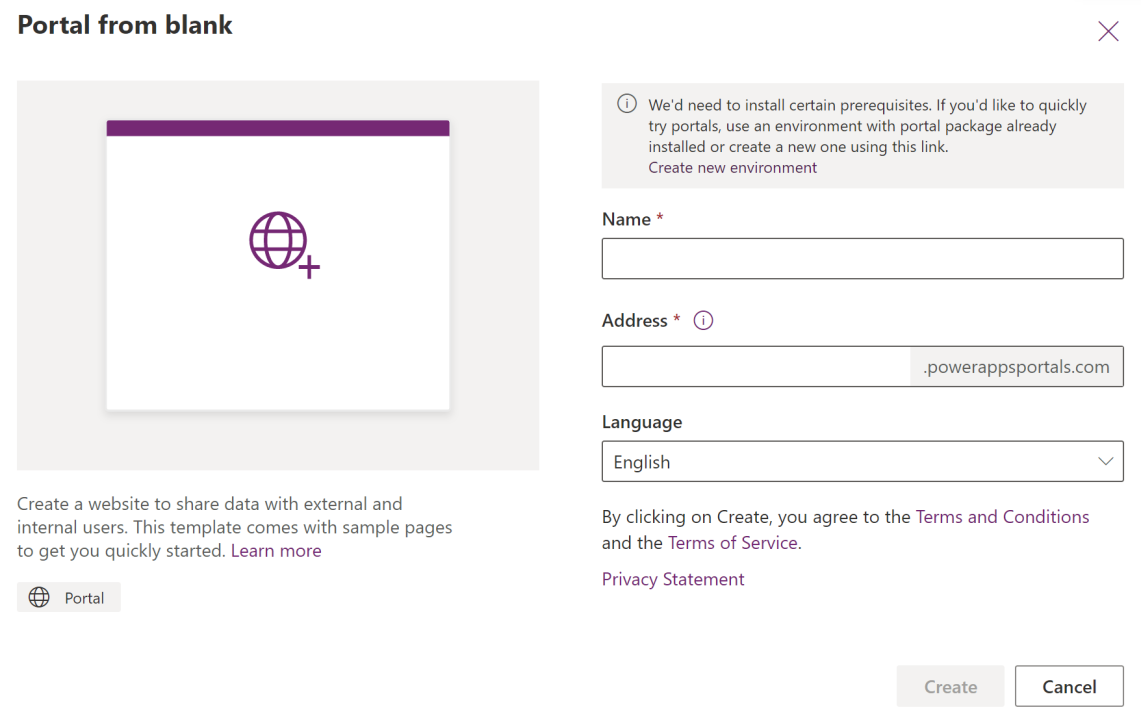
Task: Focus the Name input field
Action: tap(862, 258)
